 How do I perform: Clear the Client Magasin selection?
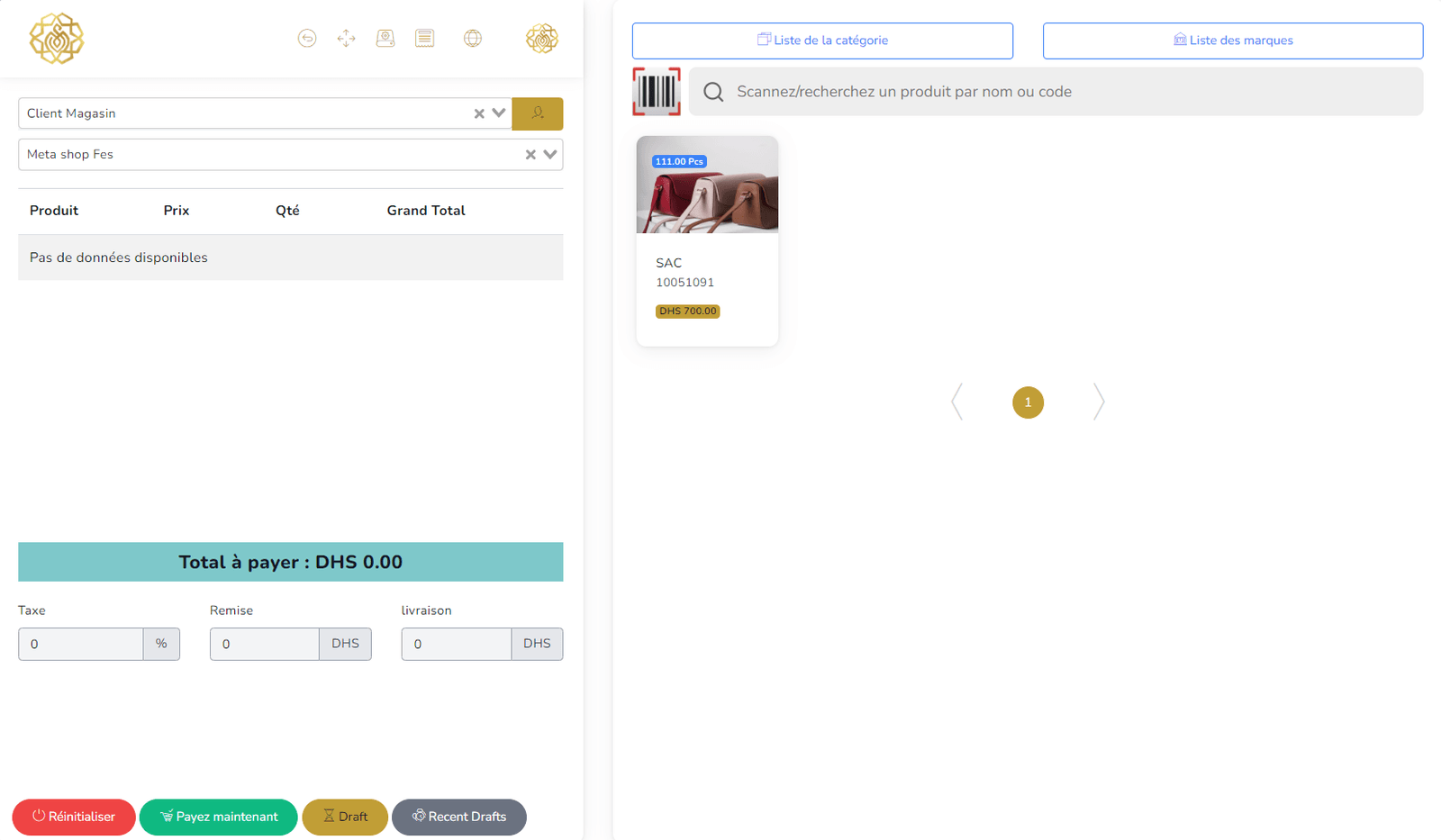479,113
